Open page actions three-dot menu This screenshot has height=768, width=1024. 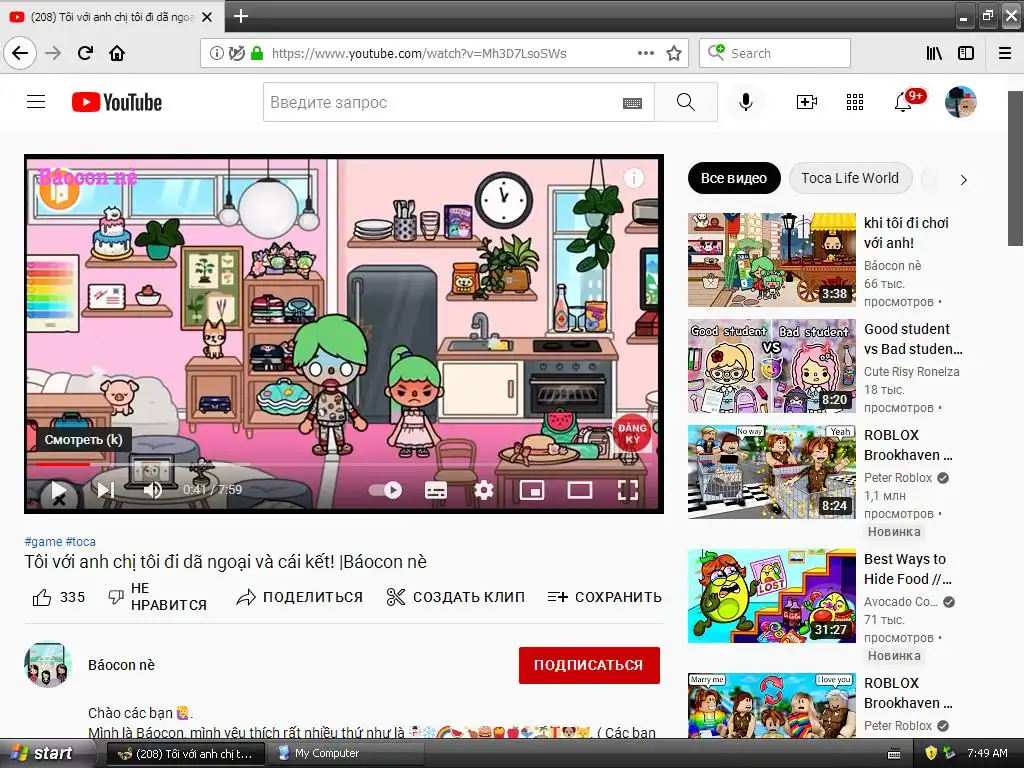(x=646, y=54)
